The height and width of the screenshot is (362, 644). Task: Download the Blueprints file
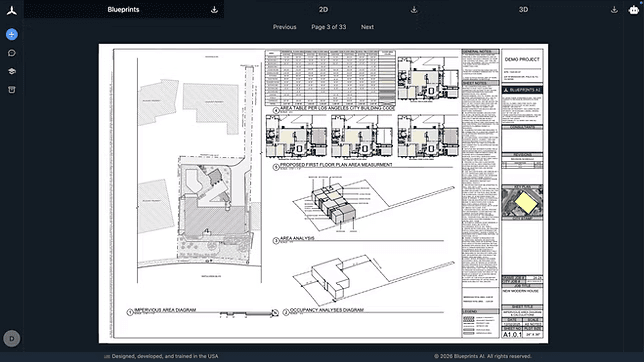point(214,9)
